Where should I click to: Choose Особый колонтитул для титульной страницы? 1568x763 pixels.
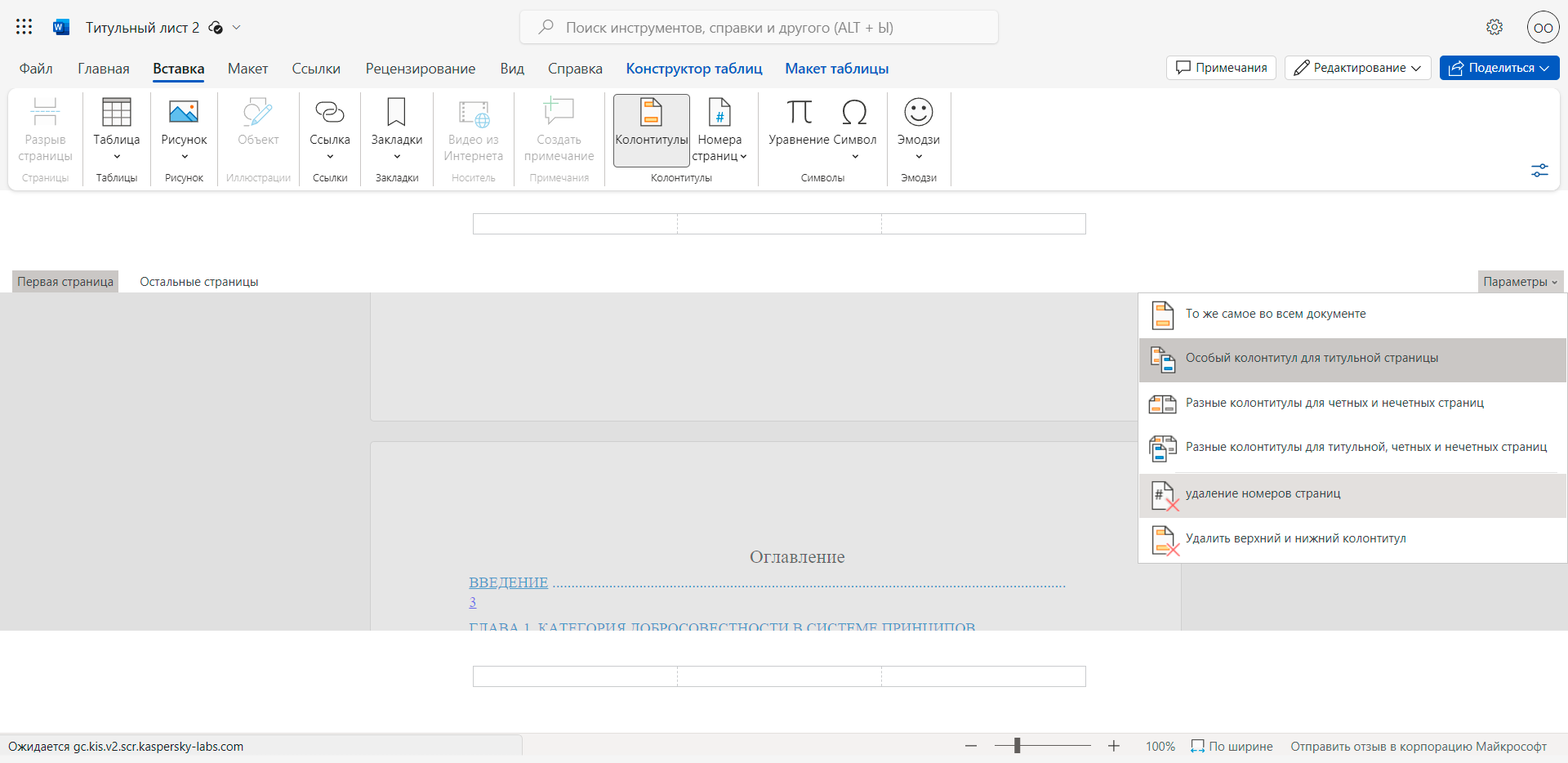[1352, 359]
